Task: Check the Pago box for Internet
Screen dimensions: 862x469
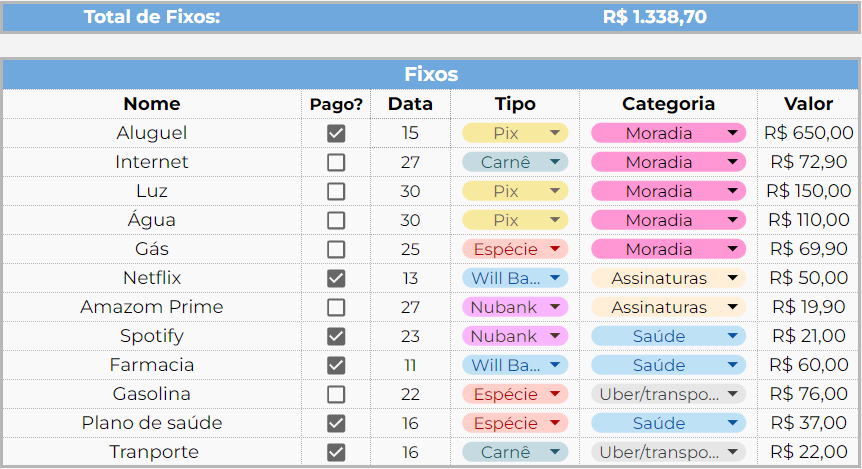Action: 336,162
